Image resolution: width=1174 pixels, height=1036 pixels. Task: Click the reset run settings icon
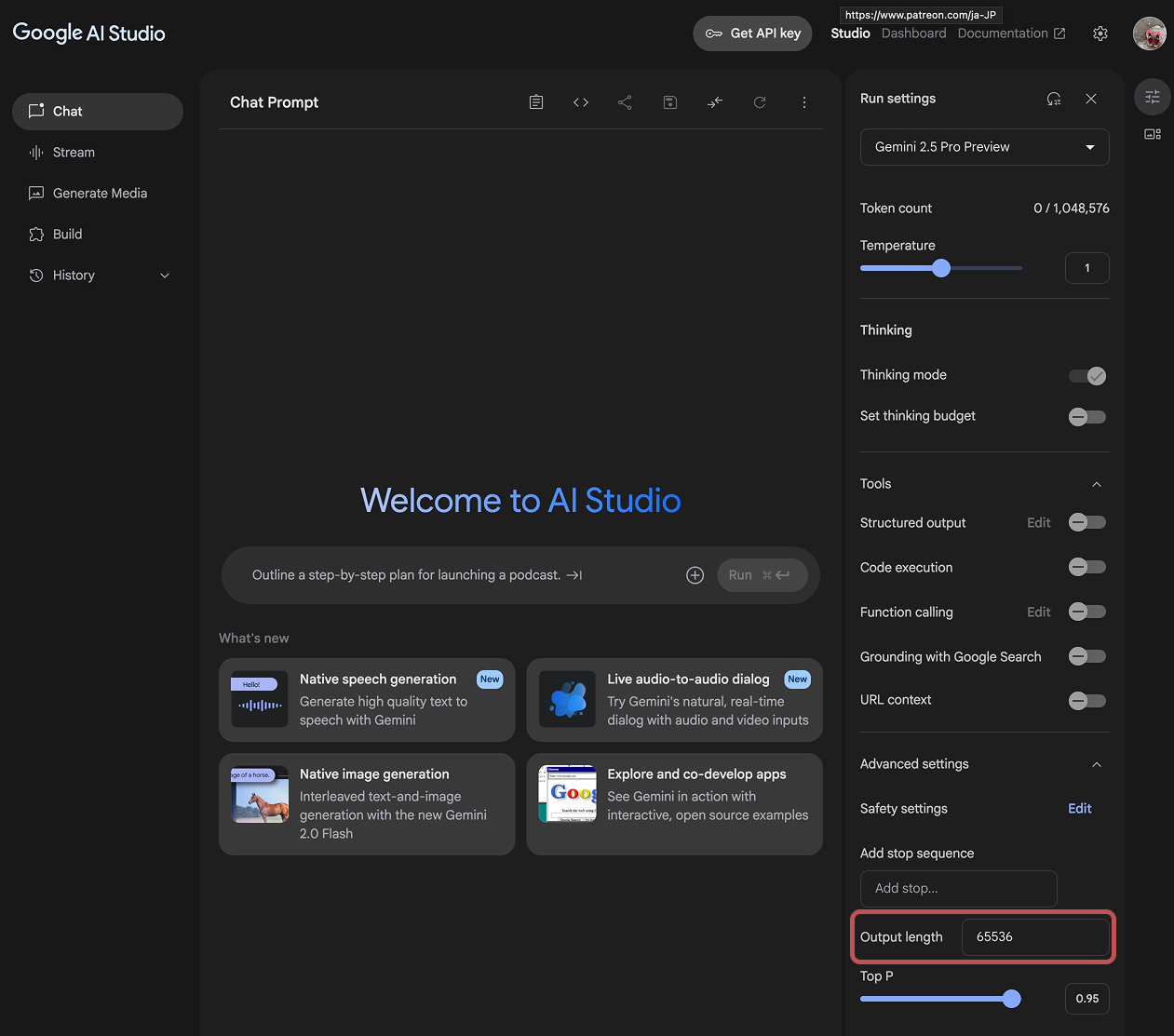point(1054,99)
